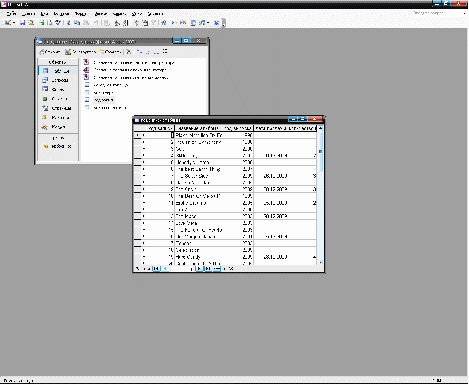This screenshot has height=385, width=469.
Task: Switch database window to Details view
Action: pyautogui.click(x=165, y=52)
